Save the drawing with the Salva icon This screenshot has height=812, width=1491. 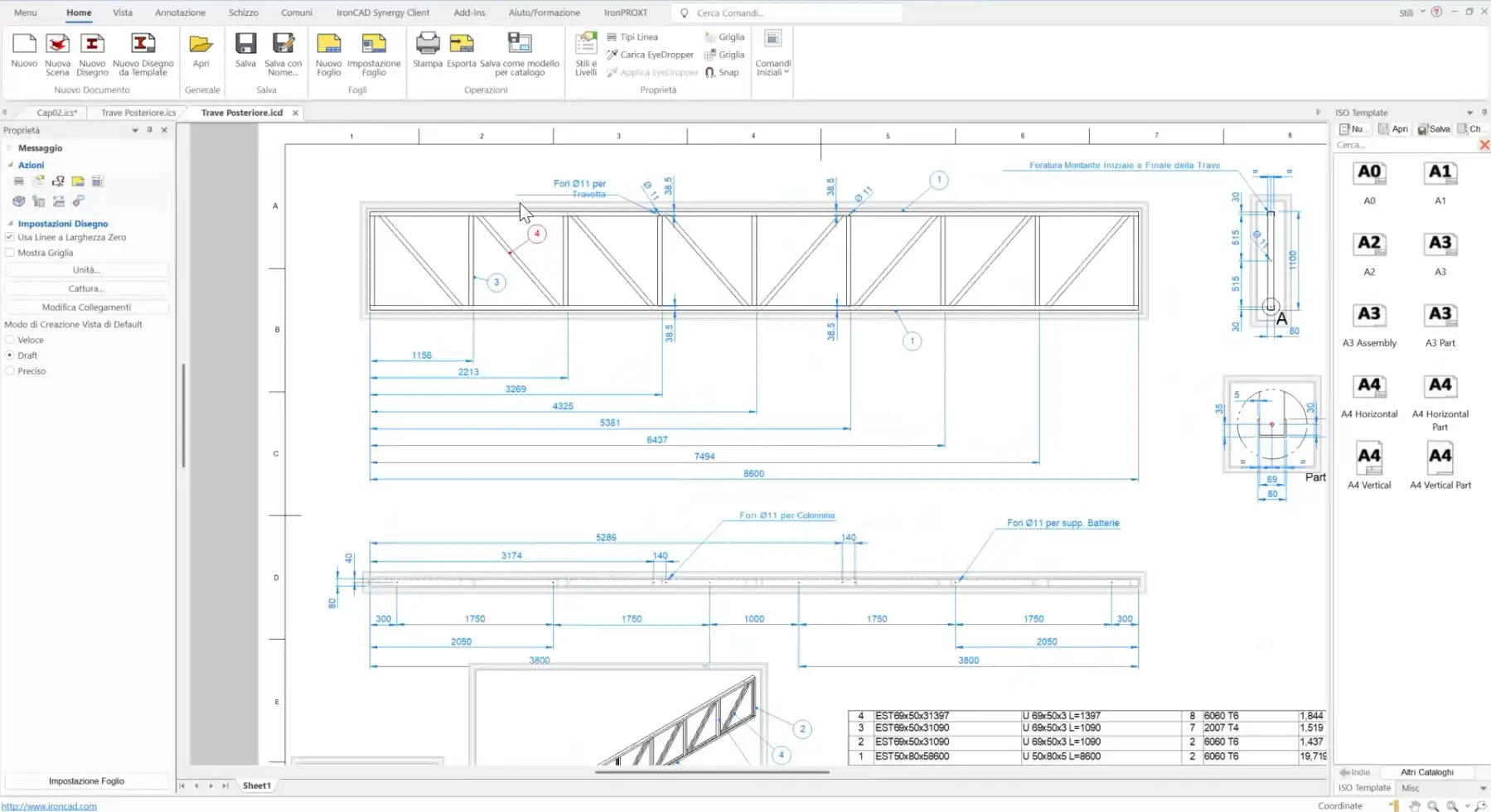245,46
